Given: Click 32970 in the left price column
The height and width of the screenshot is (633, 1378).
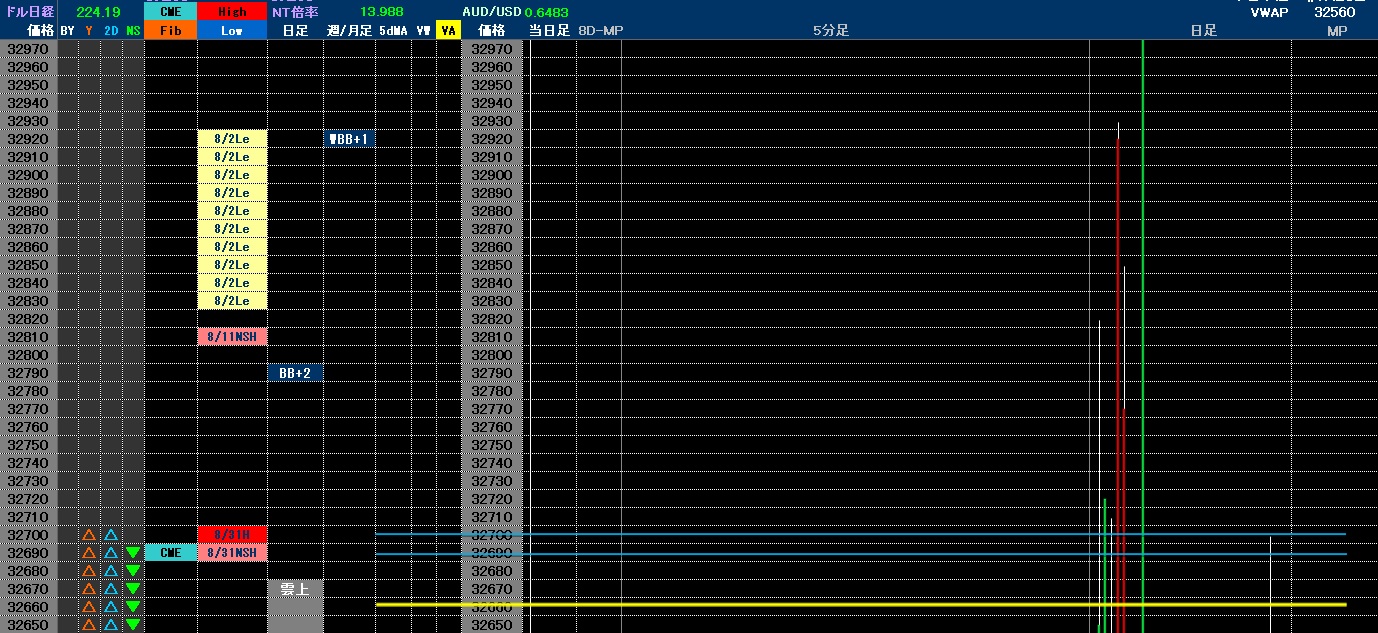Looking at the screenshot, I should point(28,49).
